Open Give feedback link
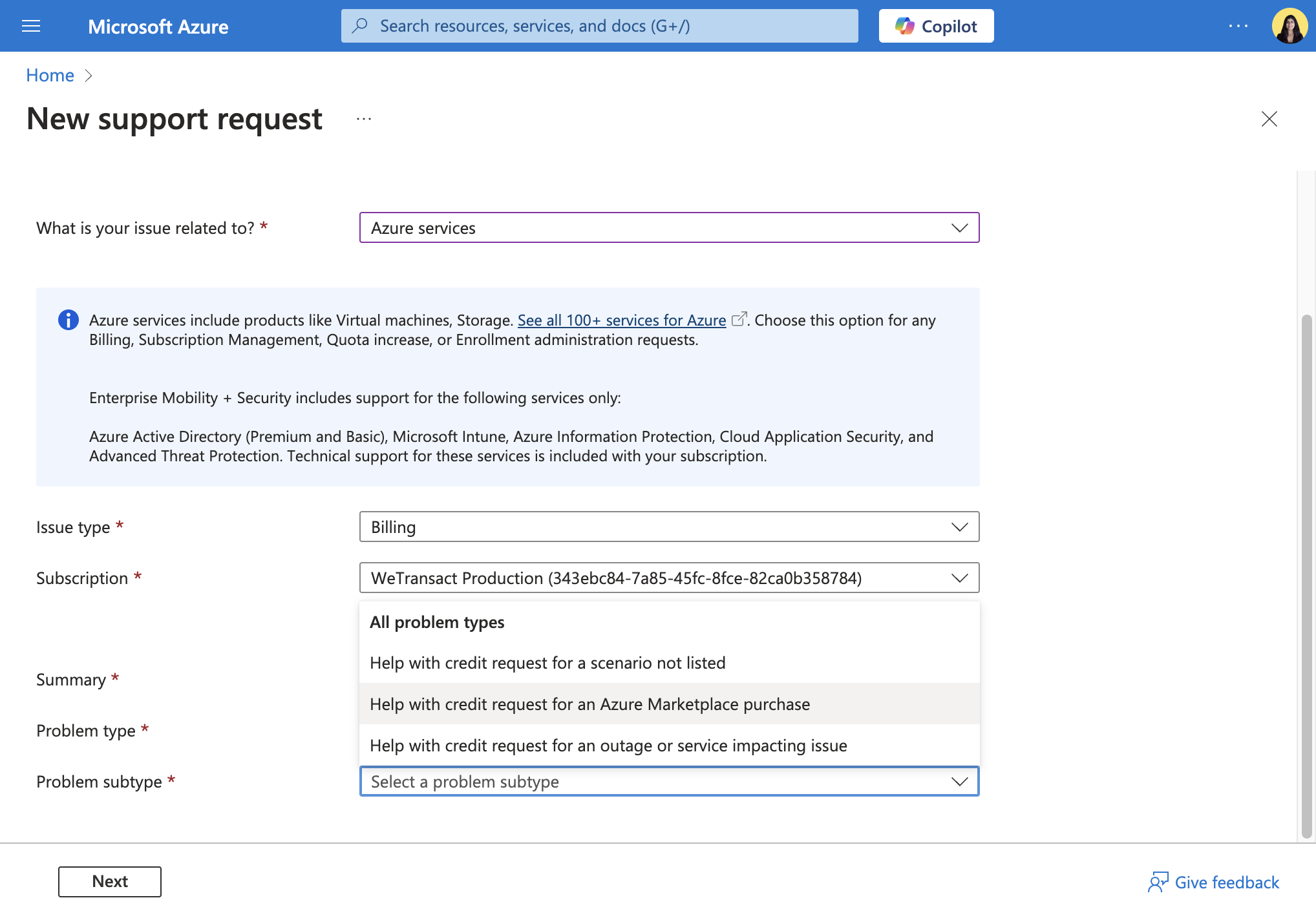The image size is (1316, 920). click(1214, 883)
